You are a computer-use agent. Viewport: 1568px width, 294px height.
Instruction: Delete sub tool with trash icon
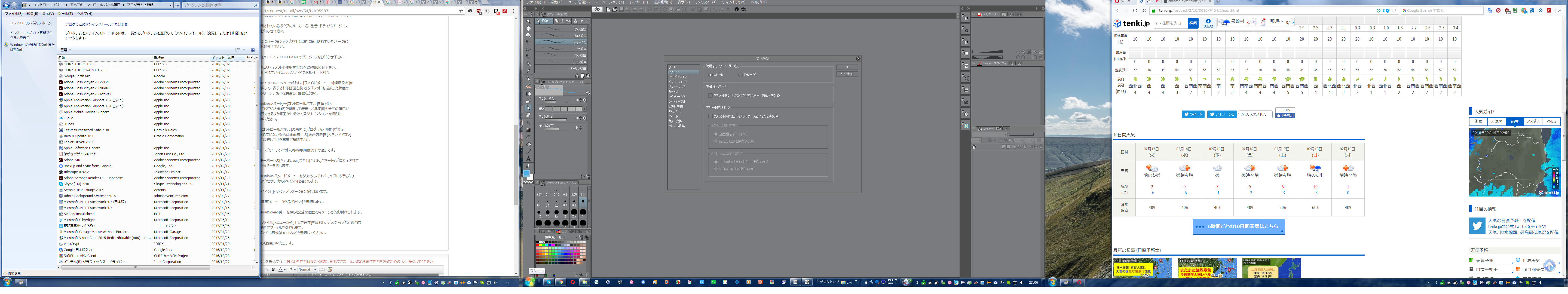tap(589, 75)
